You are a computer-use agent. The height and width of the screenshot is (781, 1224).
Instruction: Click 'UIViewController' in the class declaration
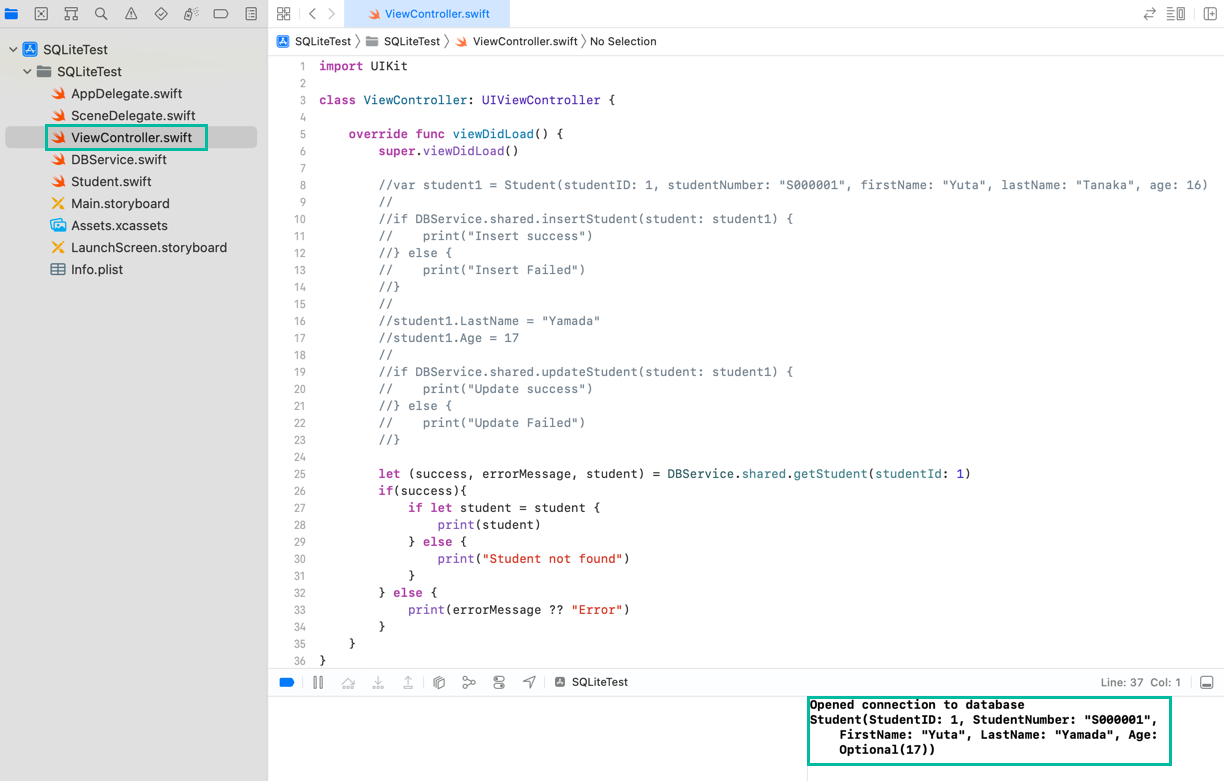541,100
